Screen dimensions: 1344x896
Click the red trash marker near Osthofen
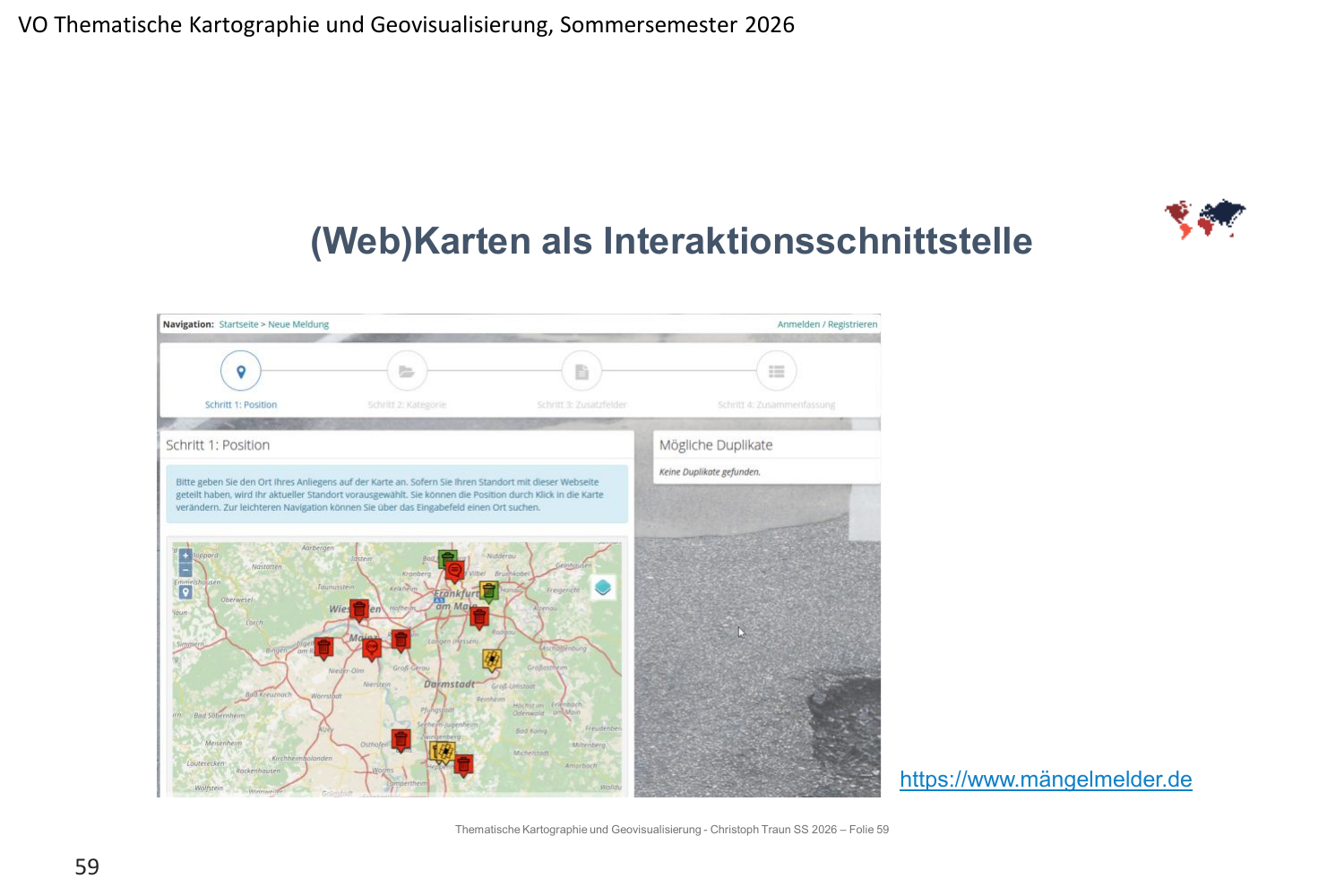[401, 740]
